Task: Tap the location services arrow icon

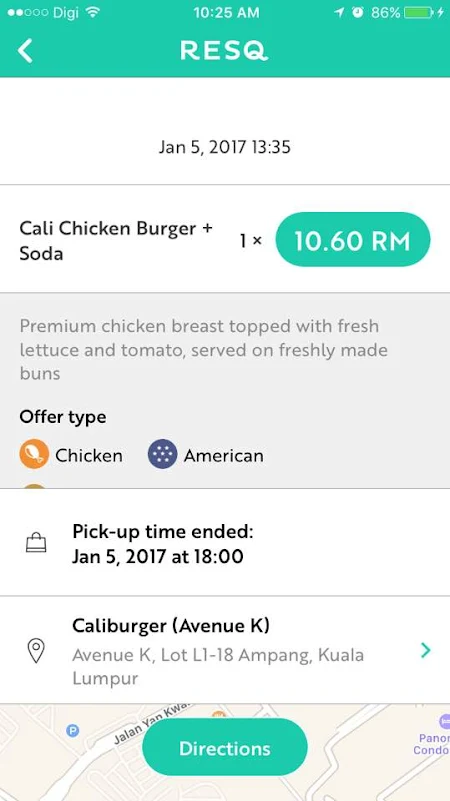Action: point(339,13)
